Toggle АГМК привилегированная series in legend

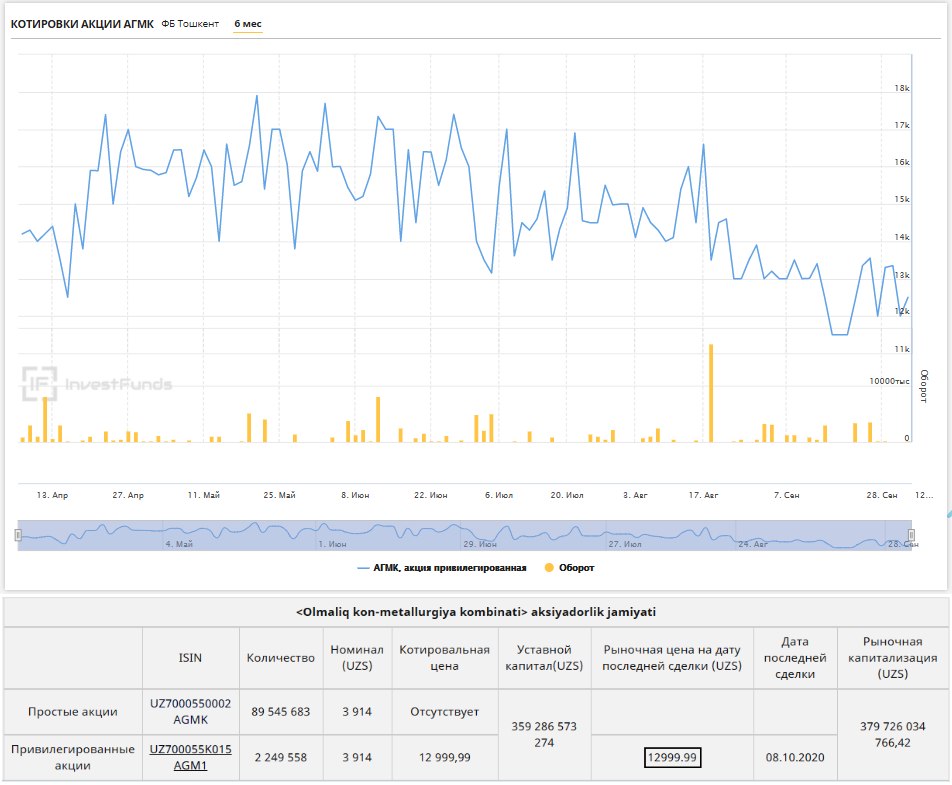click(x=442, y=568)
